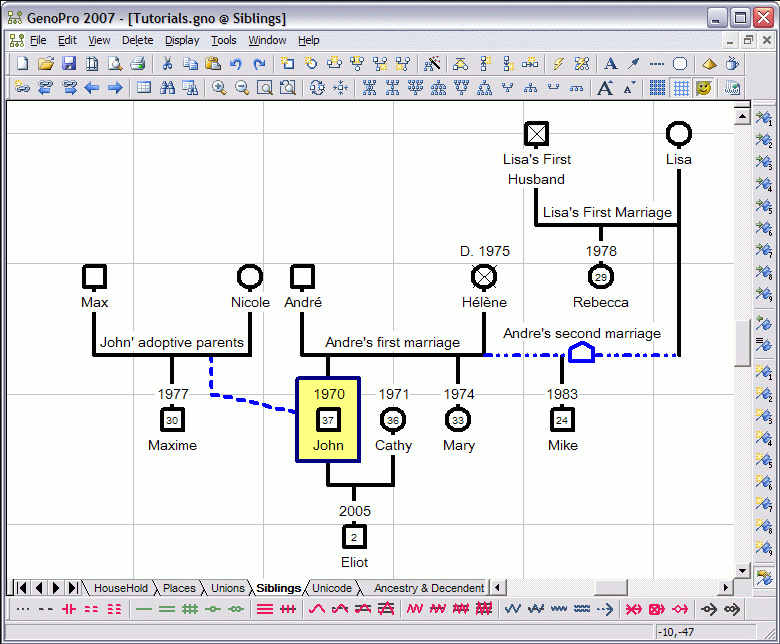
Task: Redo the last undone action
Action: (259, 64)
